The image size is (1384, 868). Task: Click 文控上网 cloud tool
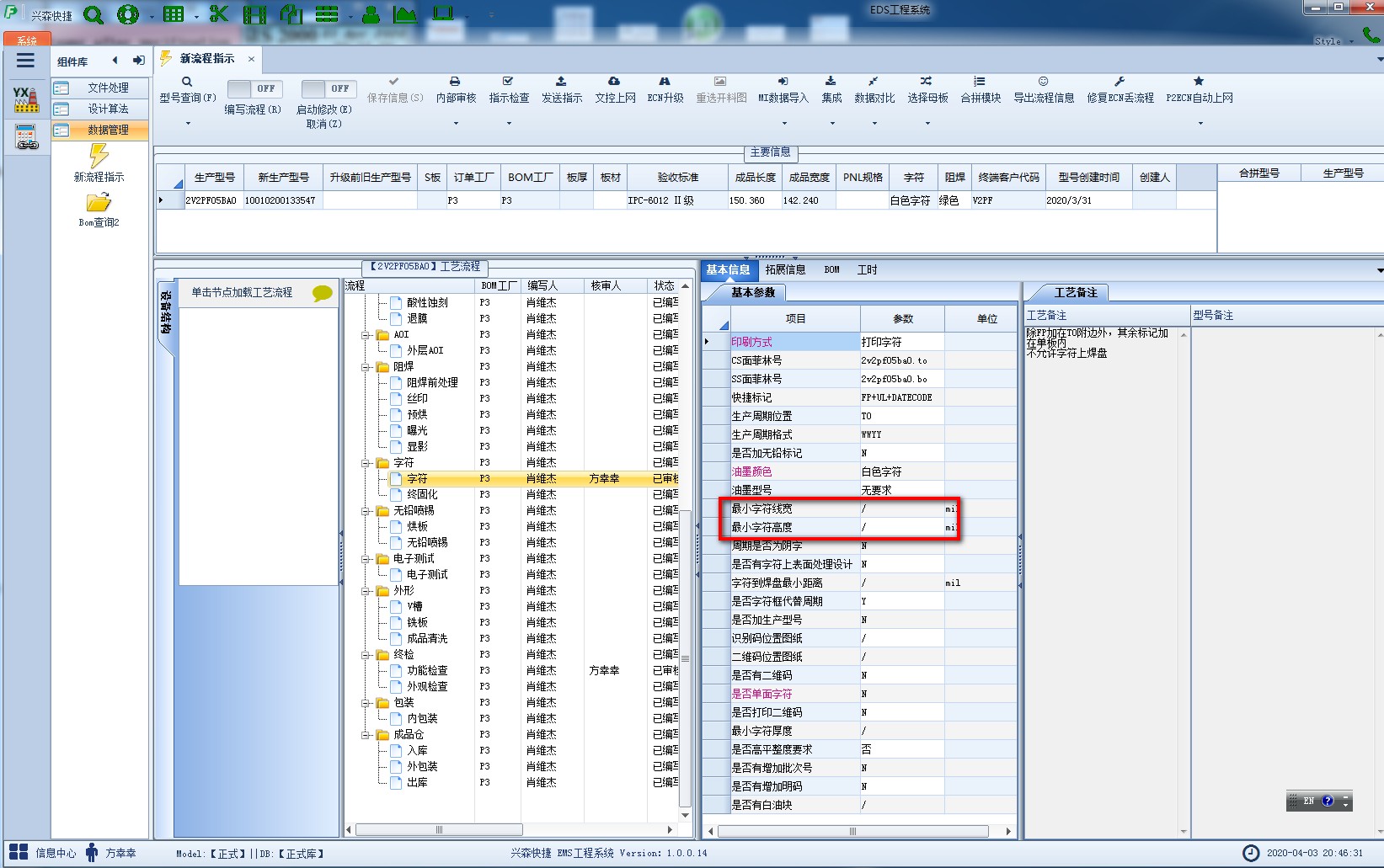[615, 90]
